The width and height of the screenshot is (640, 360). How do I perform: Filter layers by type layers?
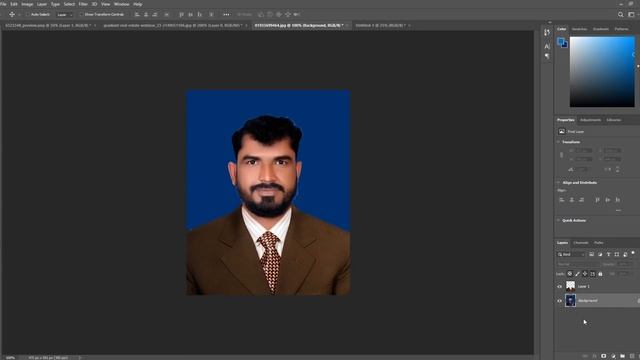click(x=608, y=254)
